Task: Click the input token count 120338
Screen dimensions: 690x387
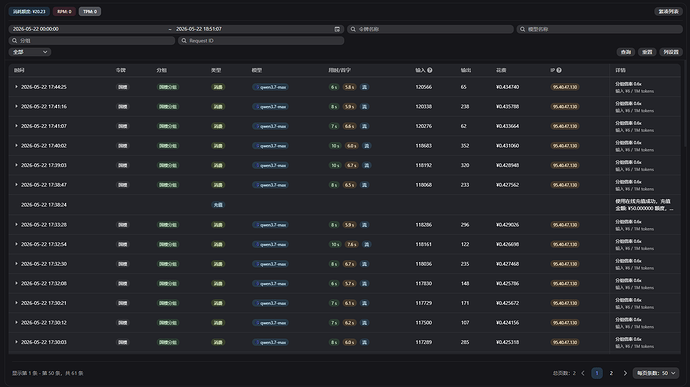Action: (x=423, y=107)
